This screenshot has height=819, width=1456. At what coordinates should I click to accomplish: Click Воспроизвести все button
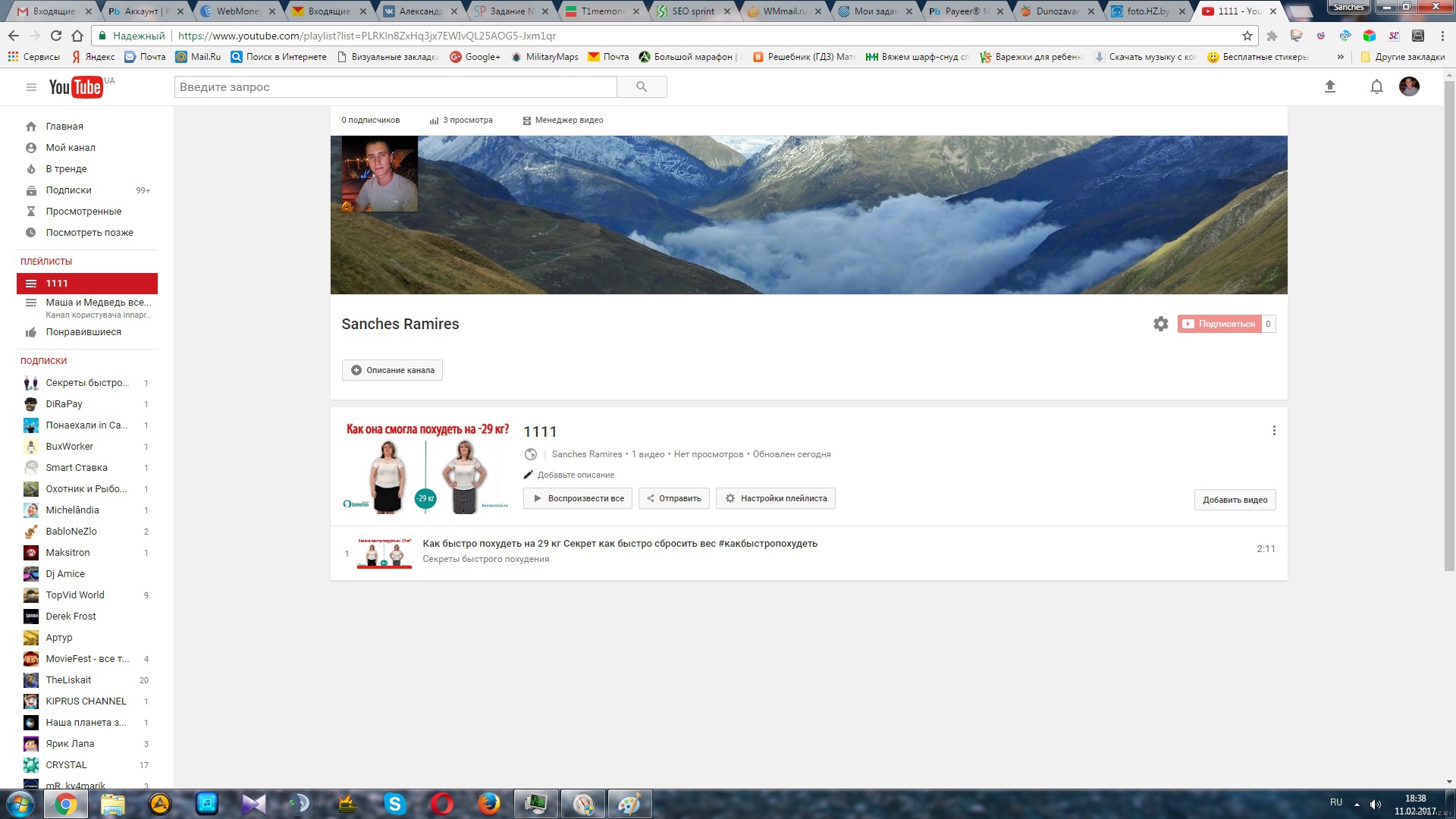click(578, 498)
